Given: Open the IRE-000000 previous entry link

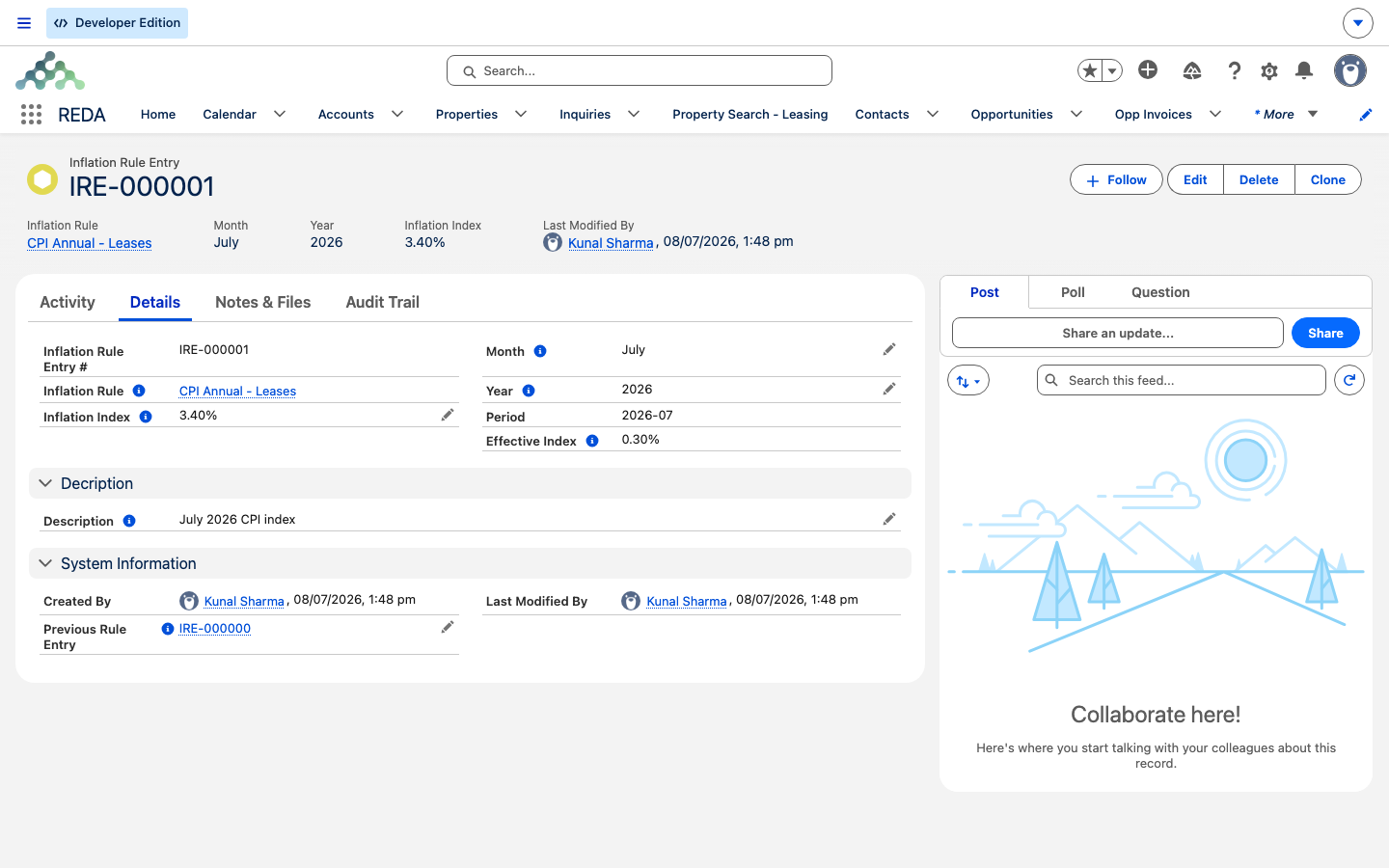Looking at the screenshot, I should (x=215, y=628).
